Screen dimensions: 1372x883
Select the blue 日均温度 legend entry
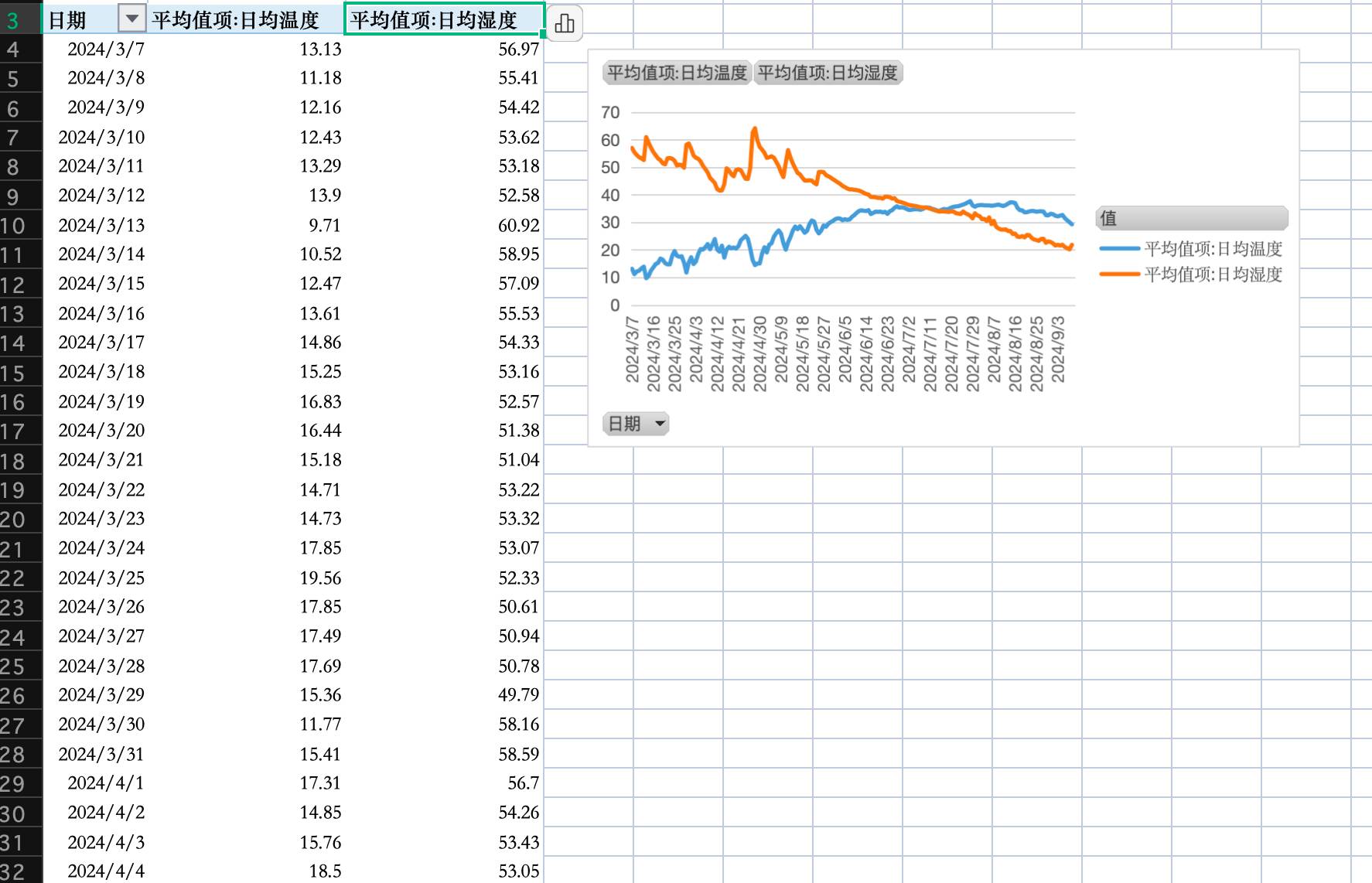pos(1191,248)
